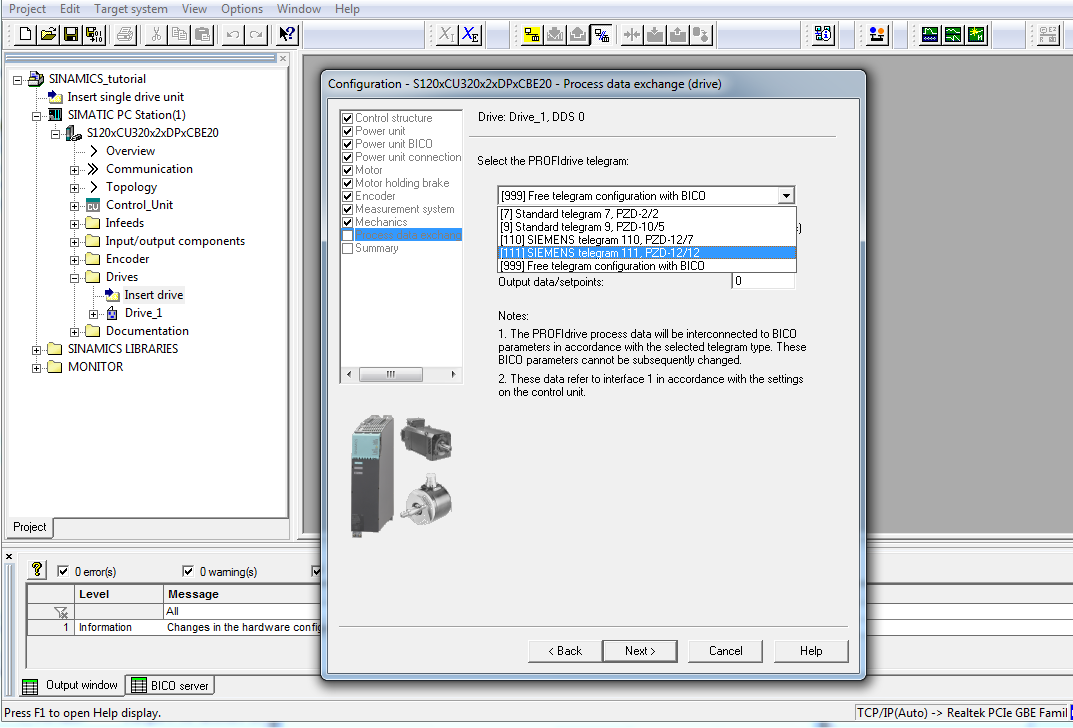Switch to the BICO server tab
This screenshot has width=1073, height=728.
[x=170, y=686]
